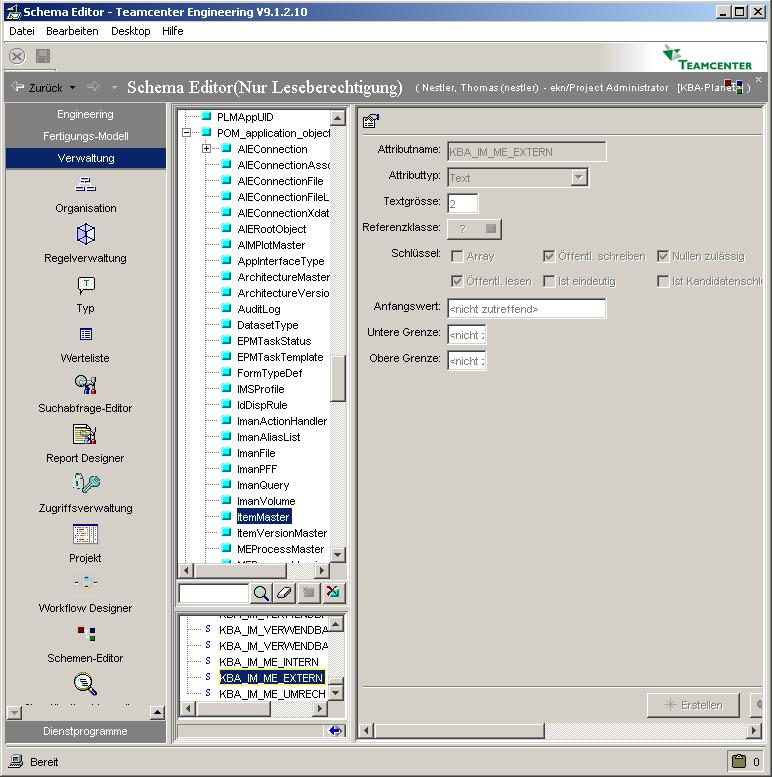Screen dimensions: 772x777
Task: Open the Regelverwaltung cube icon
Action: tap(85, 234)
